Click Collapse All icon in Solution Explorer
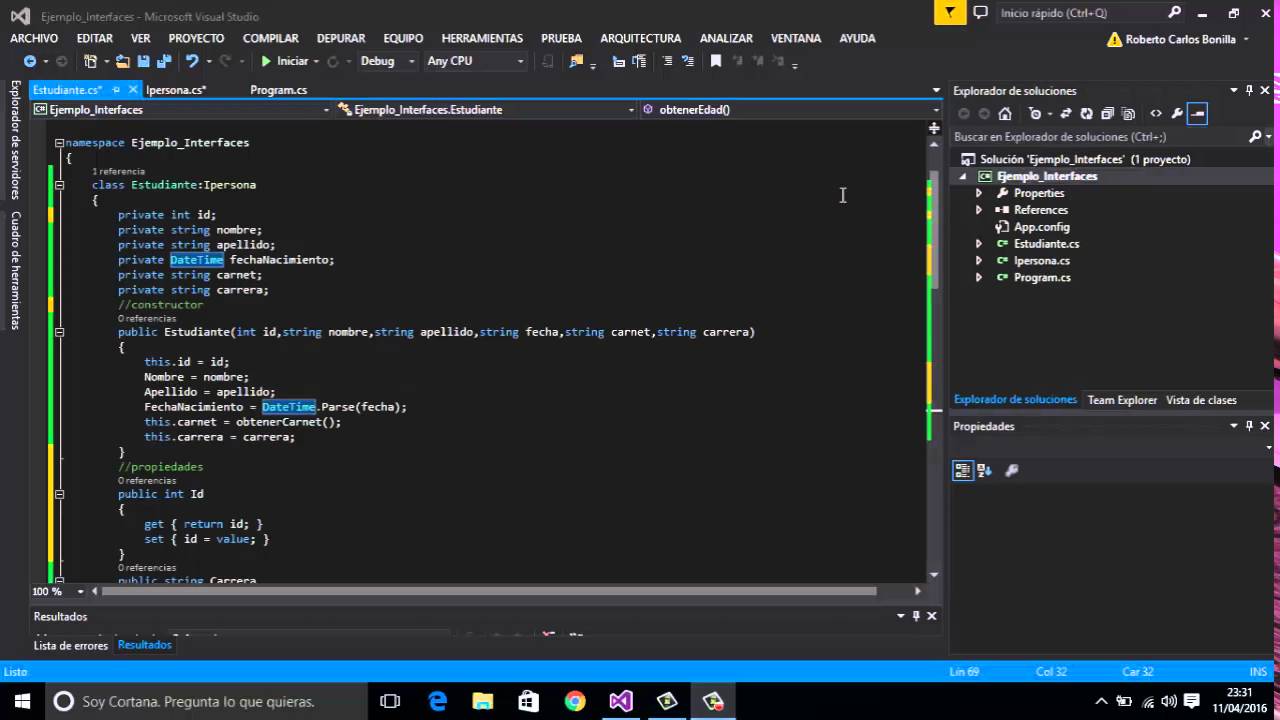 tap(1108, 113)
